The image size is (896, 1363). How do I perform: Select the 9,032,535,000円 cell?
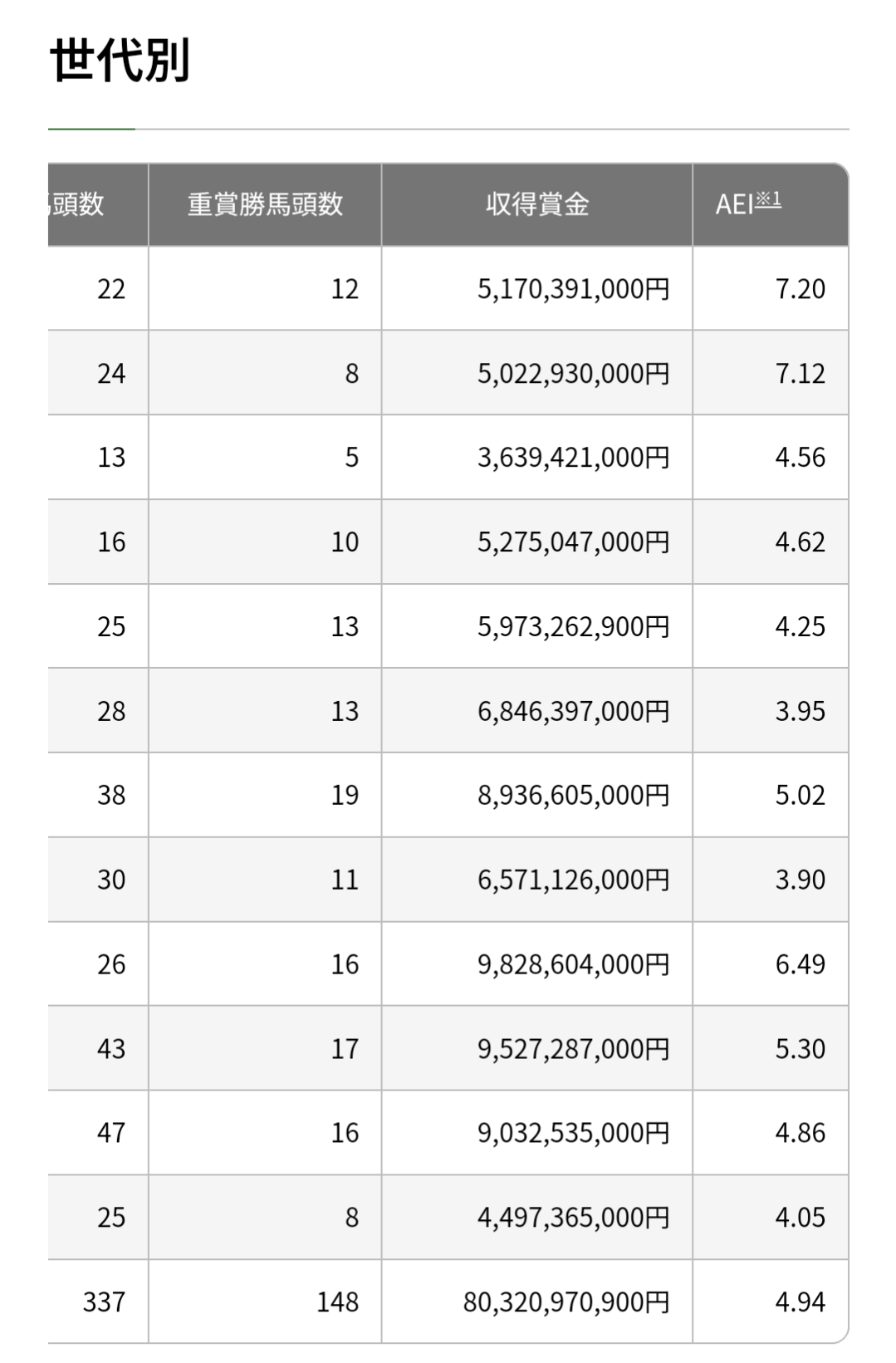[x=536, y=1133]
